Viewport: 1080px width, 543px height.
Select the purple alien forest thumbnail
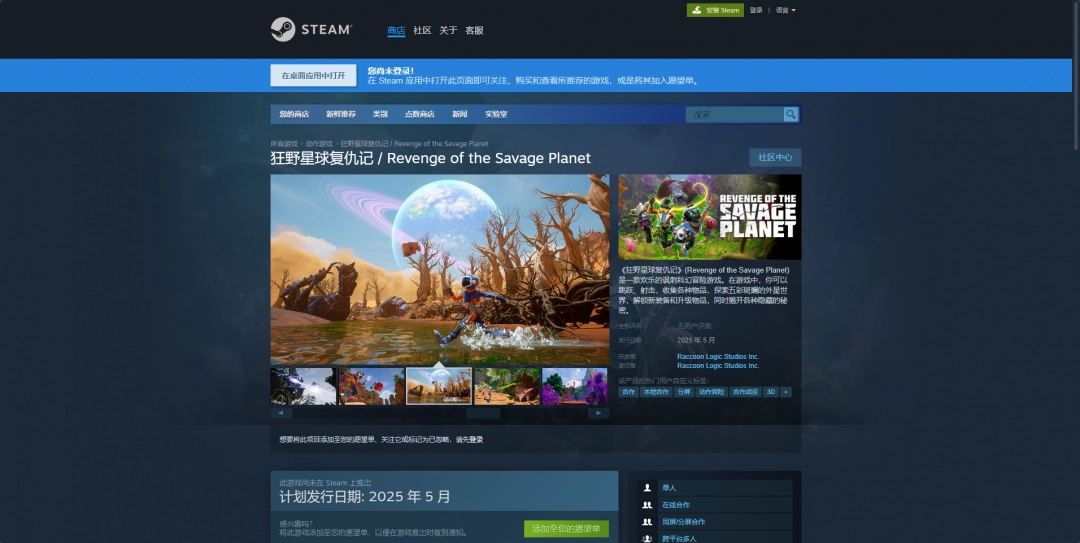coord(575,386)
